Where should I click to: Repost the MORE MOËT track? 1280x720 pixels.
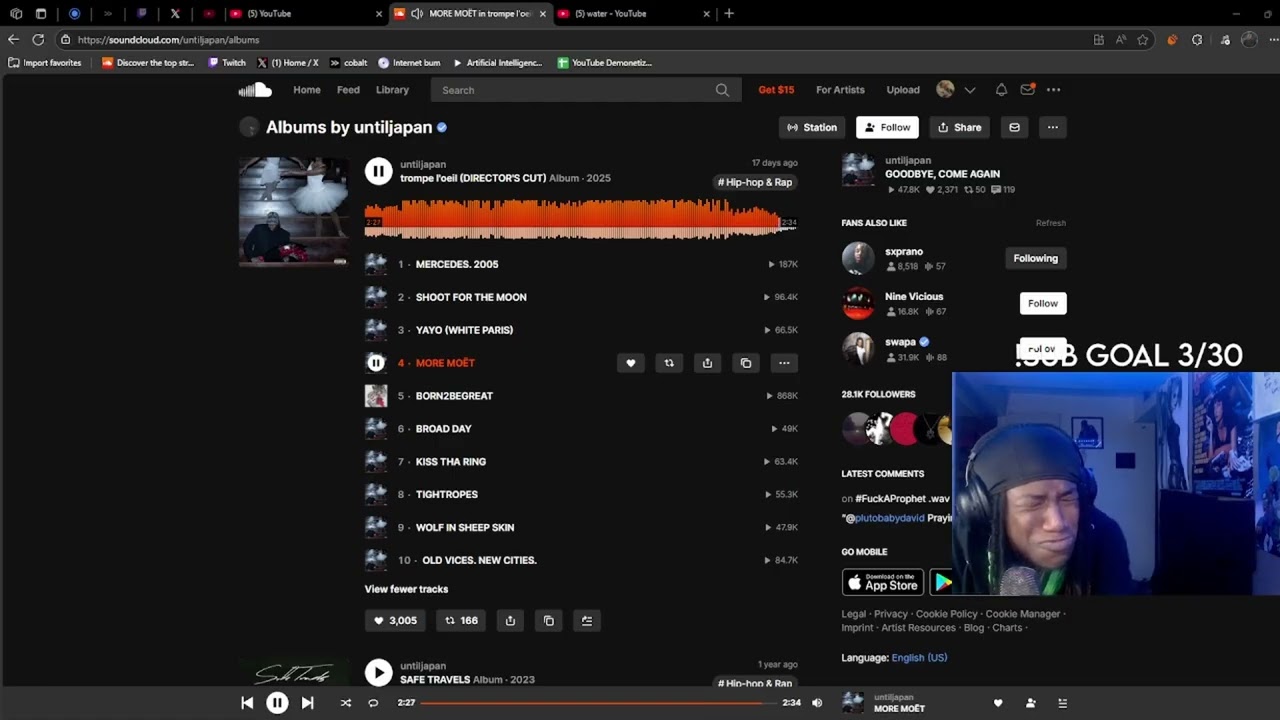[669, 363]
